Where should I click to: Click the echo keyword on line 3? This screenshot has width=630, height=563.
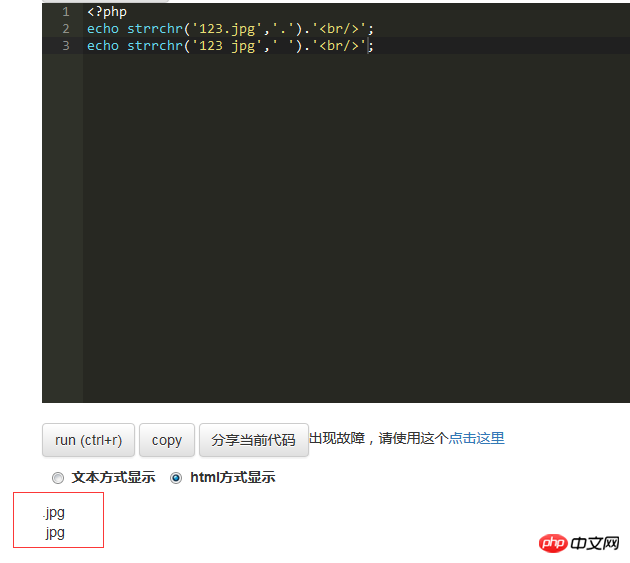point(103,46)
